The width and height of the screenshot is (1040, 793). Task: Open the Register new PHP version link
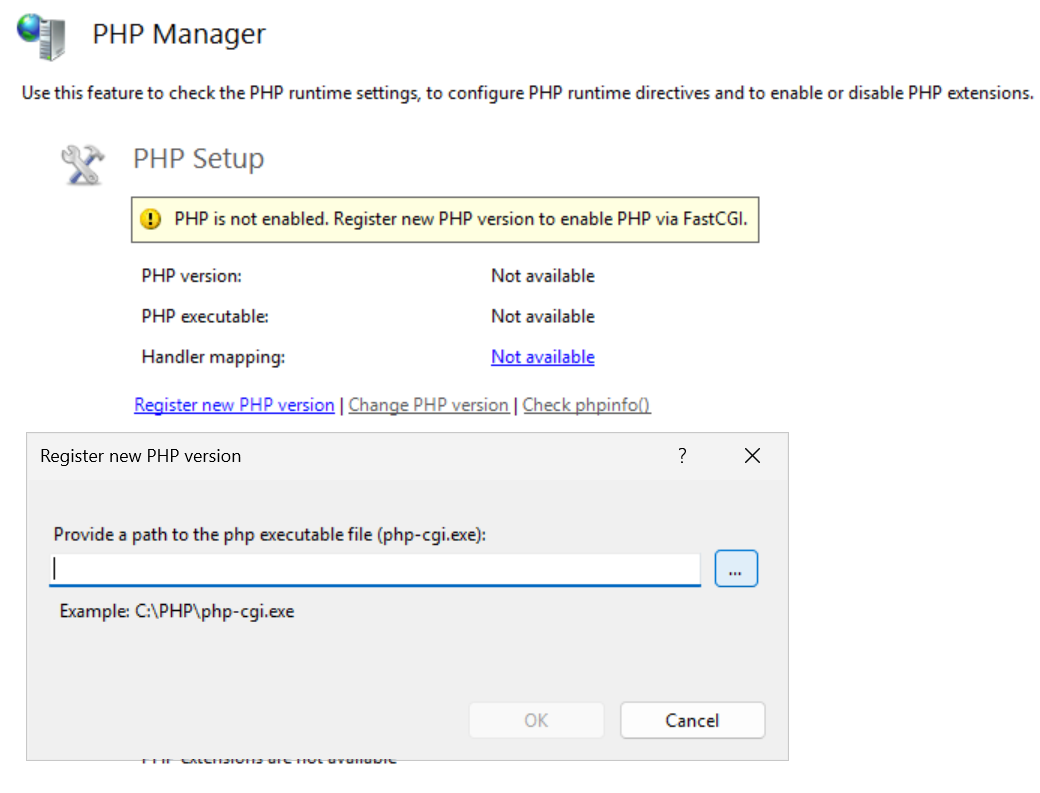point(234,404)
